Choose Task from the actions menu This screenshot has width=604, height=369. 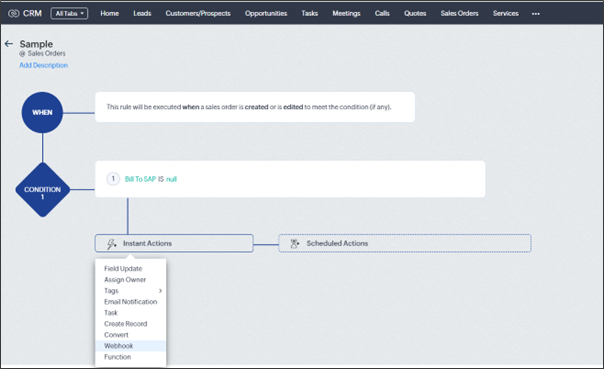tap(131, 313)
